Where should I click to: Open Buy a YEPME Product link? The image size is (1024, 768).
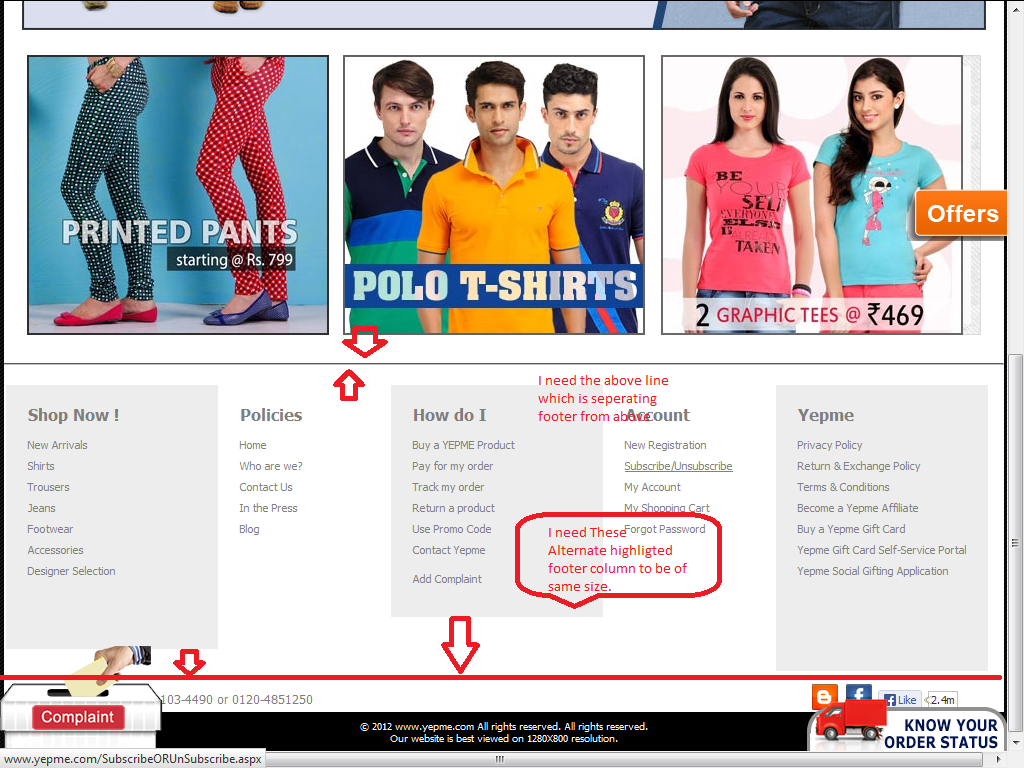(463, 445)
